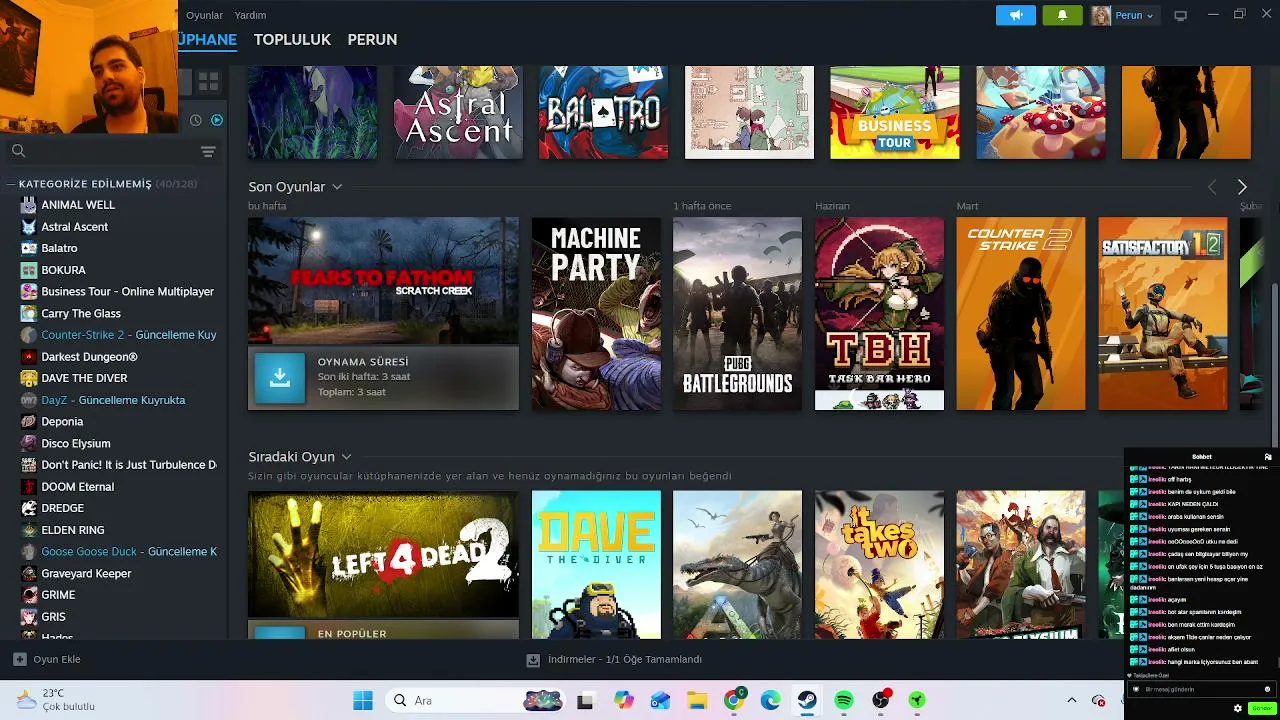The image size is (1280, 720).
Task: Open the Steam announcements megaphone button
Action: [x=1015, y=15]
